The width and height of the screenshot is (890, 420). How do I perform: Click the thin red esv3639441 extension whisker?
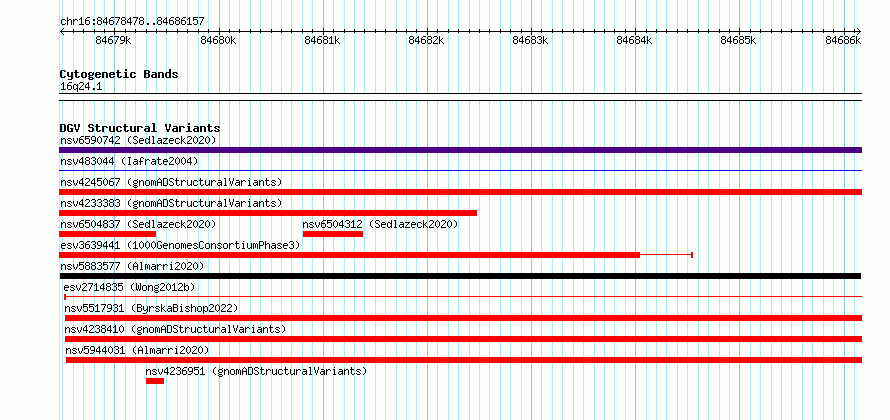(x=666, y=255)
